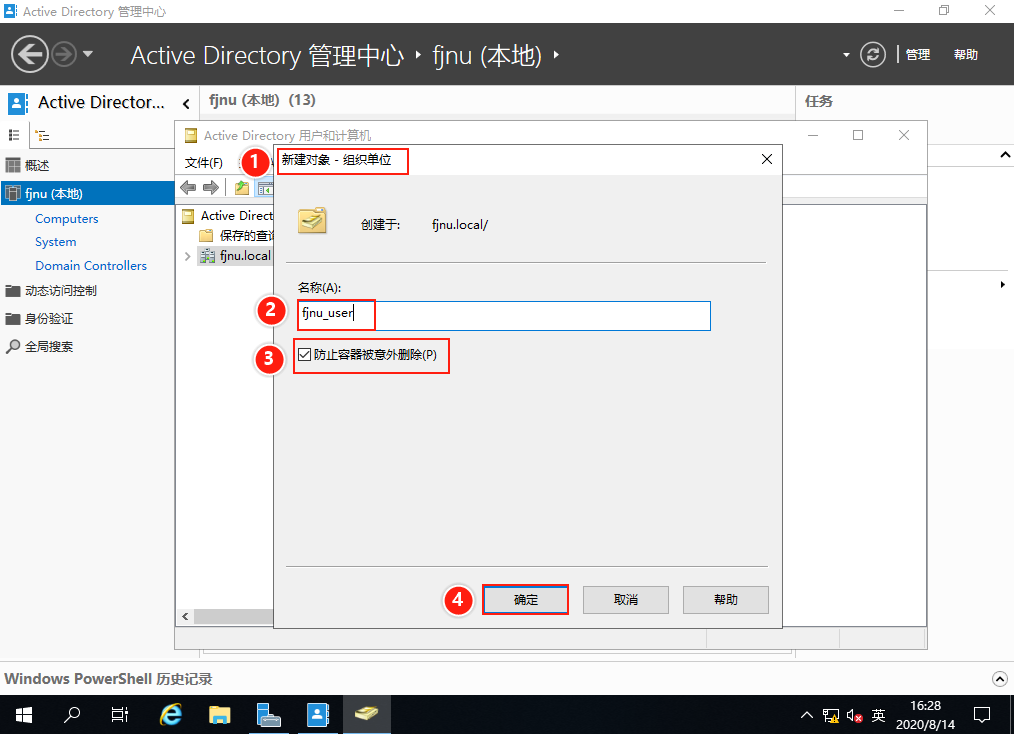Switch to list view in navigation pane
1014x734 pixels.
click(14, 135)
